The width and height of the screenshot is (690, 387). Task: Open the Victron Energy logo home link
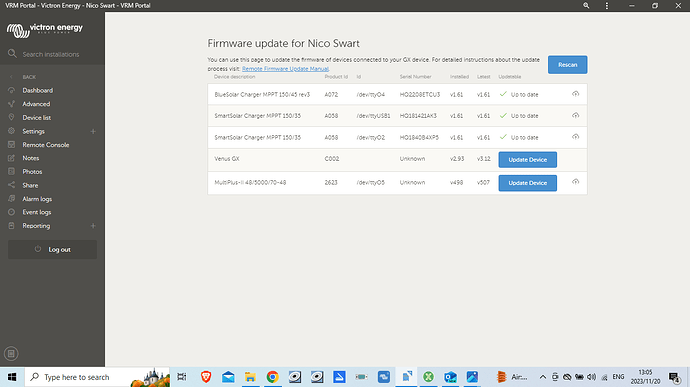(44, 30)
